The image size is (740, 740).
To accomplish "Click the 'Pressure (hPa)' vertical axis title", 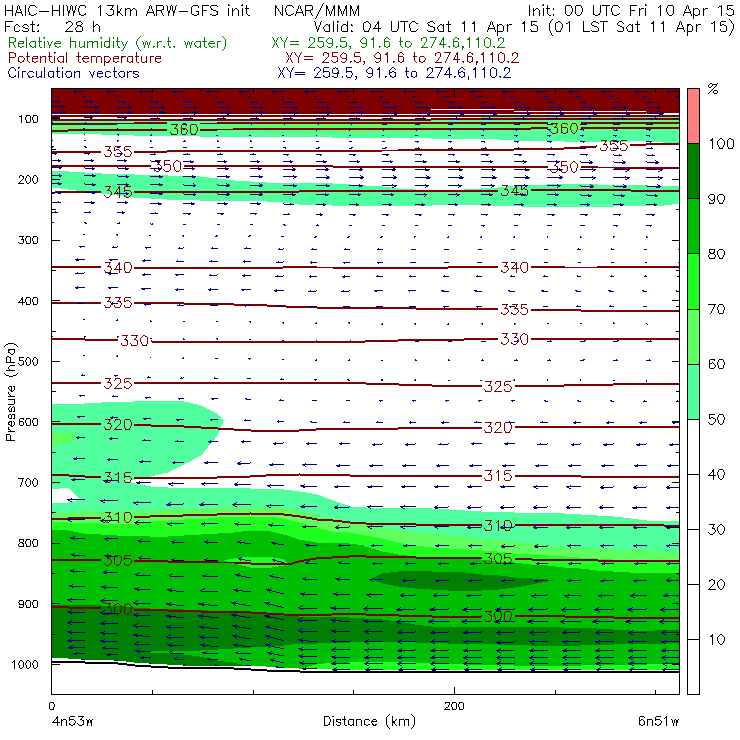I will 11,392.
